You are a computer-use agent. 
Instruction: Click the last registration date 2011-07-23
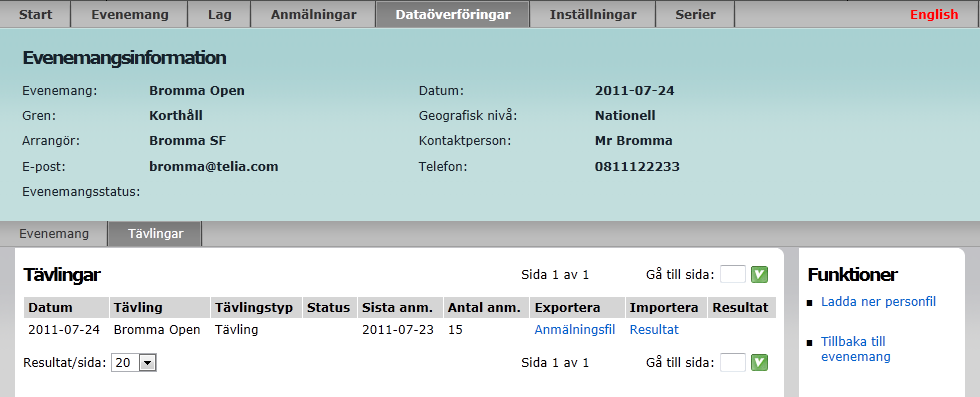(398, 329)
